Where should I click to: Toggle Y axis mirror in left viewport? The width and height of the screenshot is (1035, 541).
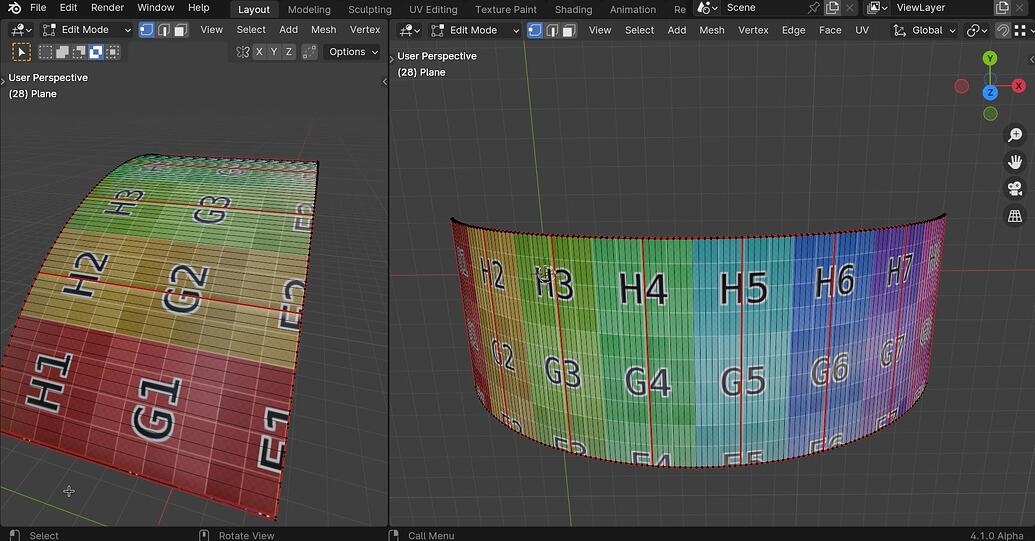274,52
